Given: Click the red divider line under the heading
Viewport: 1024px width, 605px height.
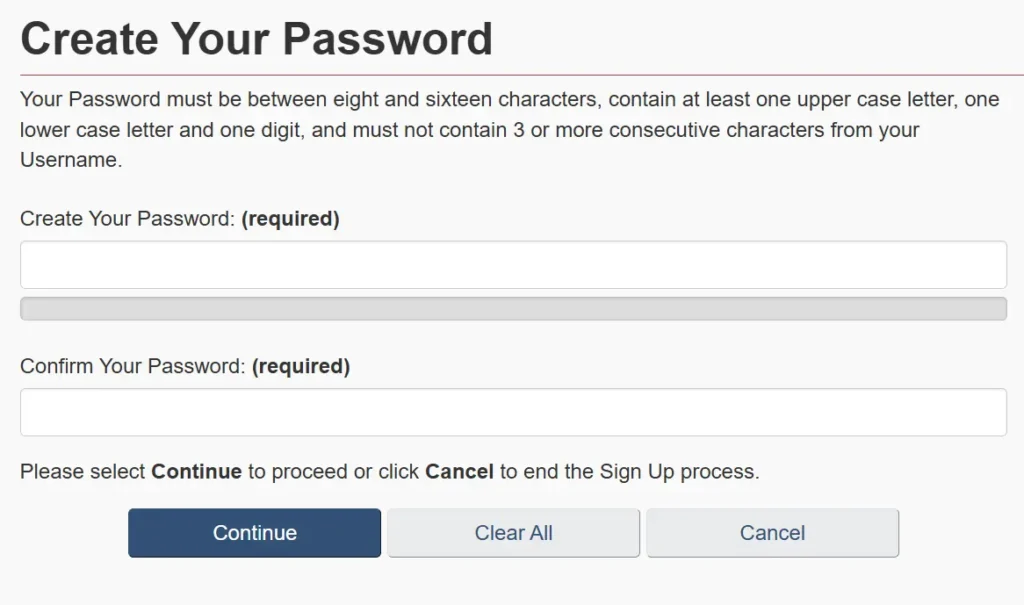Looking at the screenshot, I should [512, 75].
